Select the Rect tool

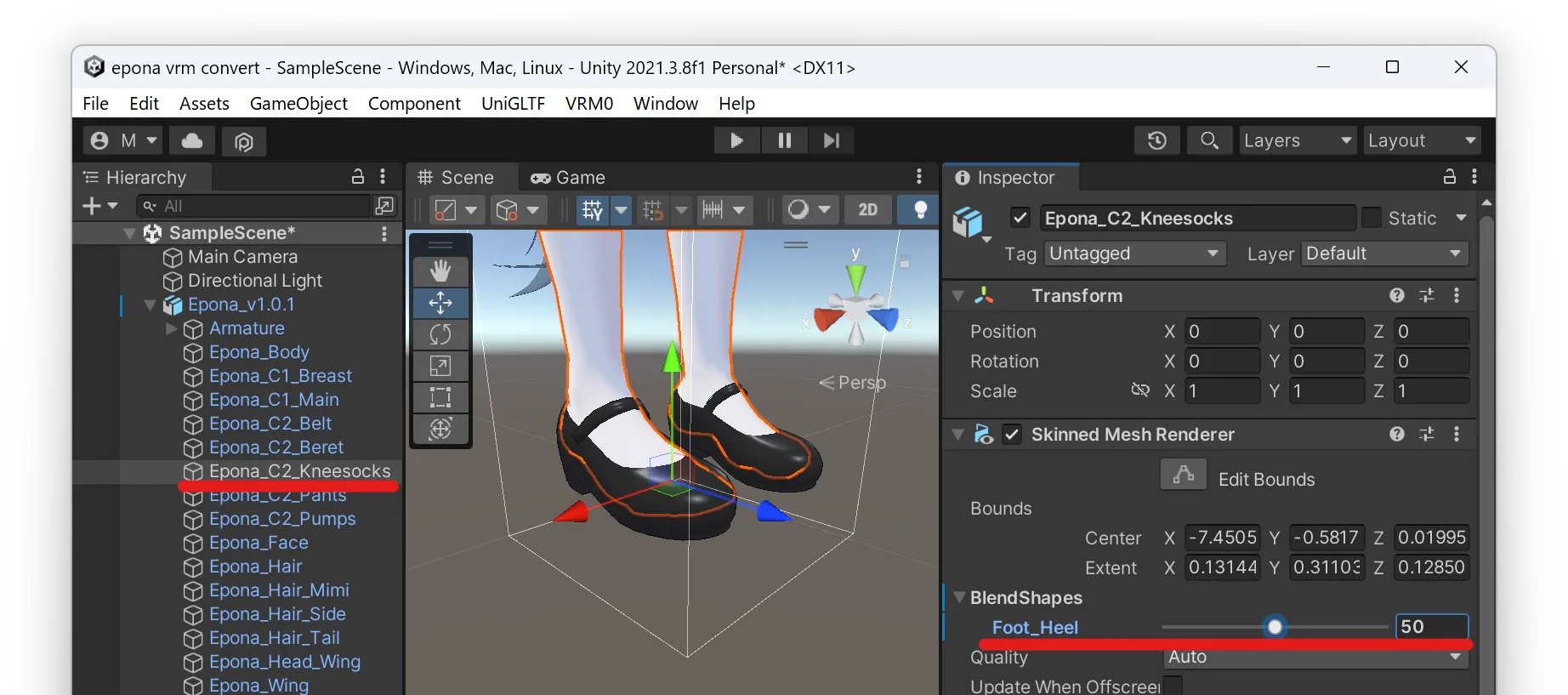[x=440, y=397]
